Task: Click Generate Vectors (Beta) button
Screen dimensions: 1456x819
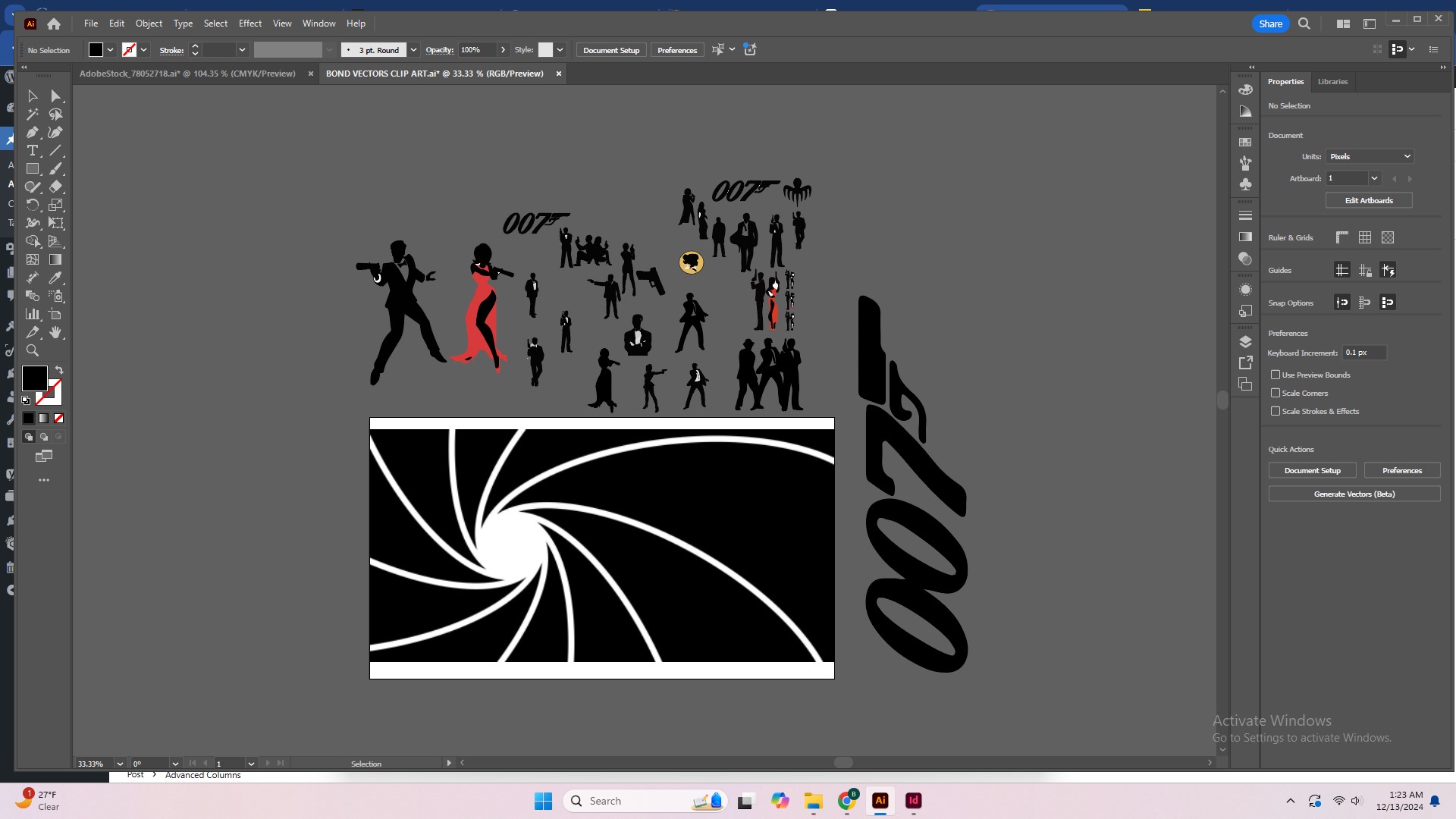Action: (1354, 494)
